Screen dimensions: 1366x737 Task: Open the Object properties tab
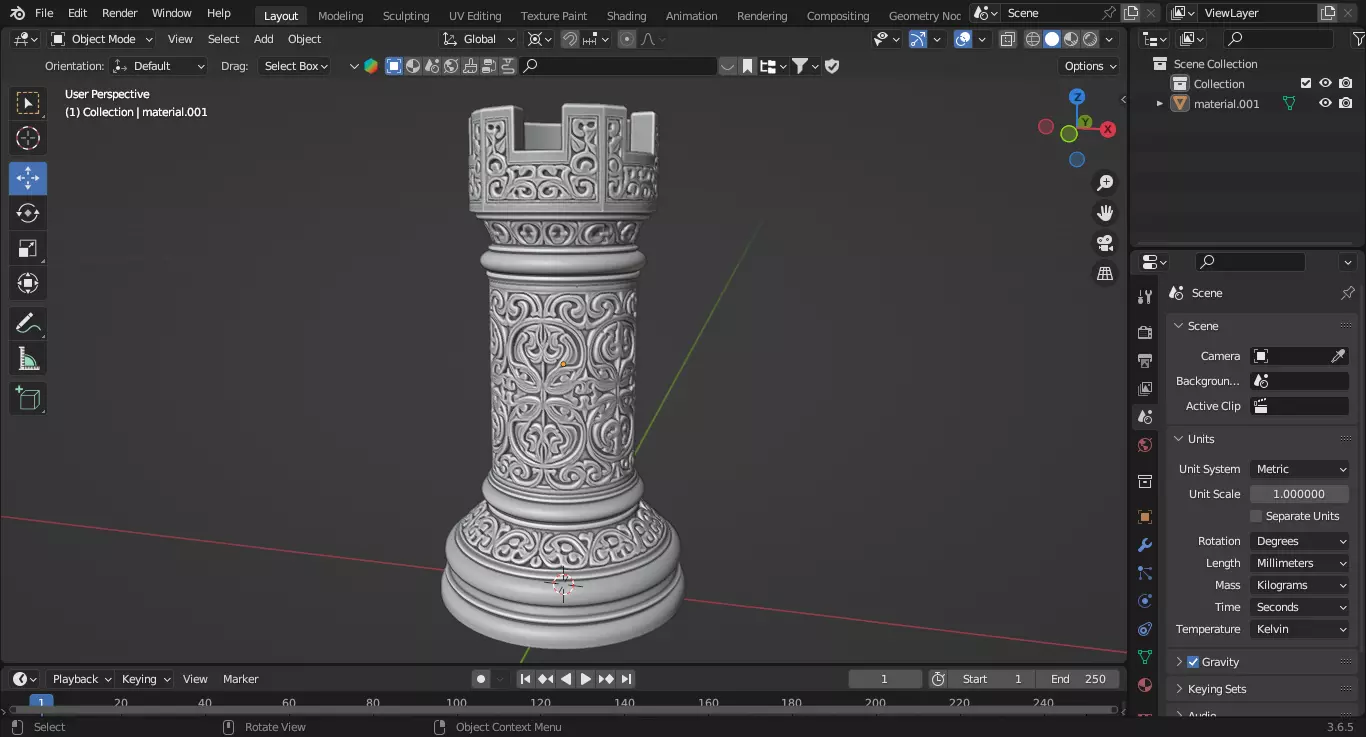[1145, 517]
